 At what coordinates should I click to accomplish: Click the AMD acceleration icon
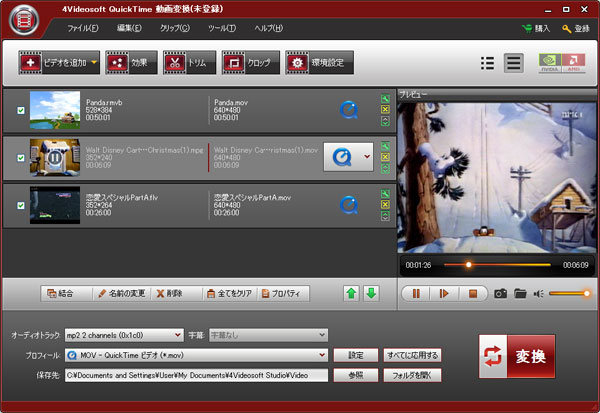[573, 63]
